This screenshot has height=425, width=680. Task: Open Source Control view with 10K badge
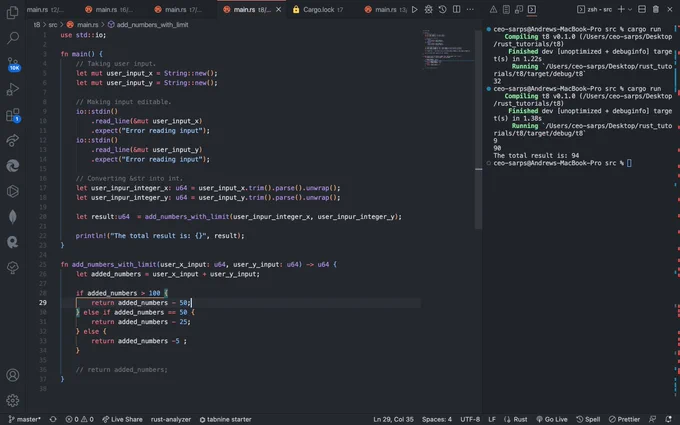point(13,64)
